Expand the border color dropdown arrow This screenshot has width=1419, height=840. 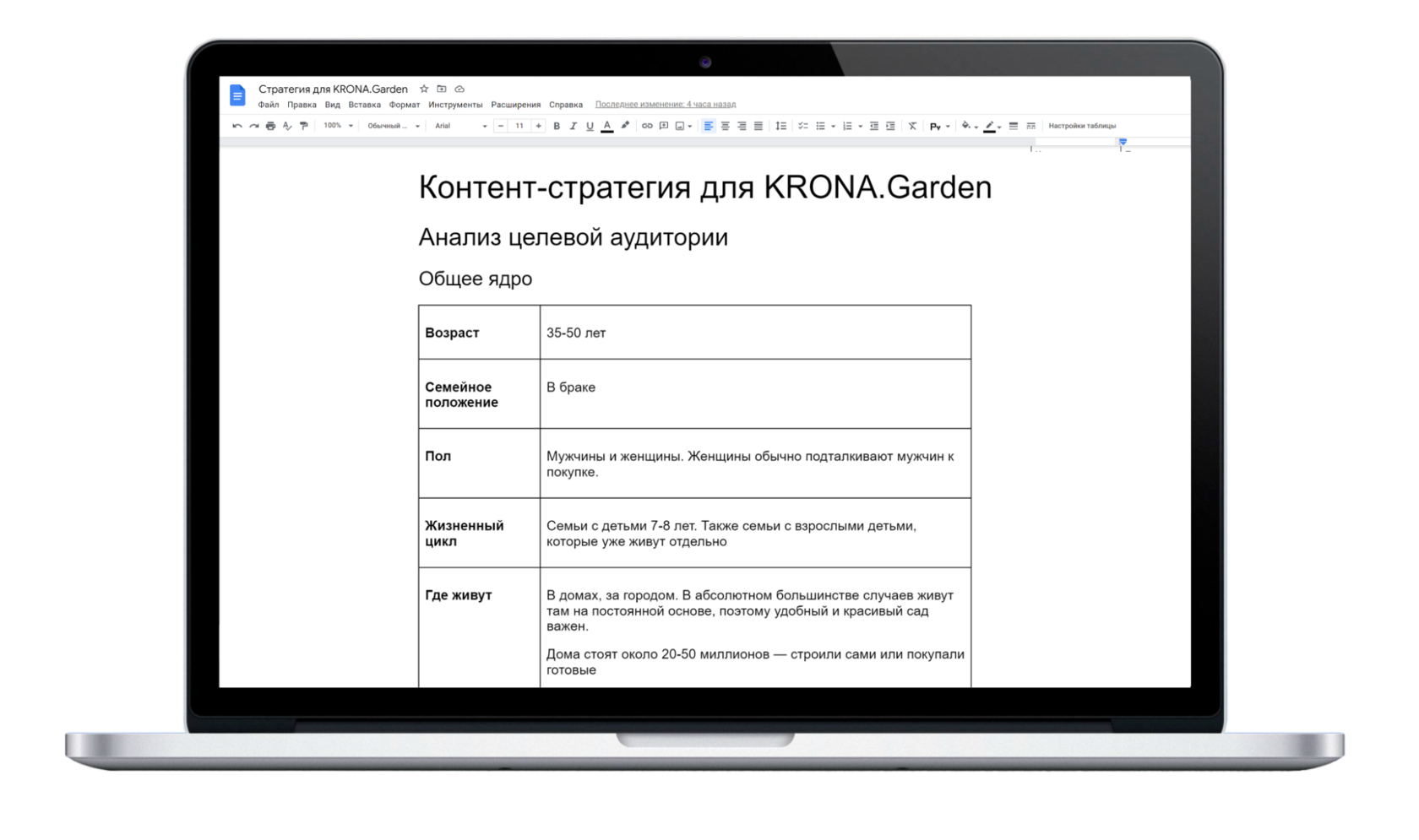pos(999,127)
